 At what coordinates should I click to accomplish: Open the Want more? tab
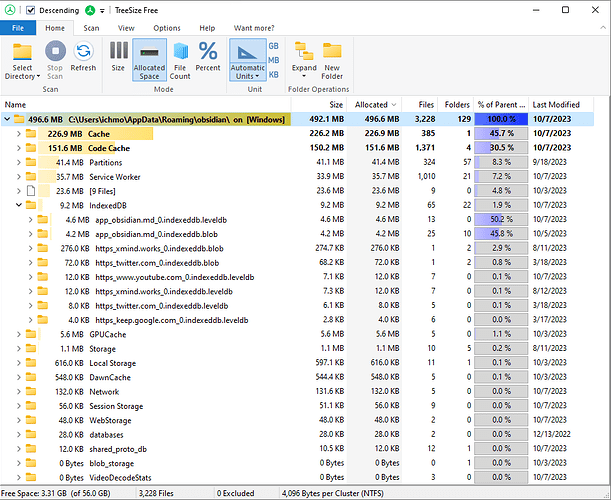tap(254, 28)
